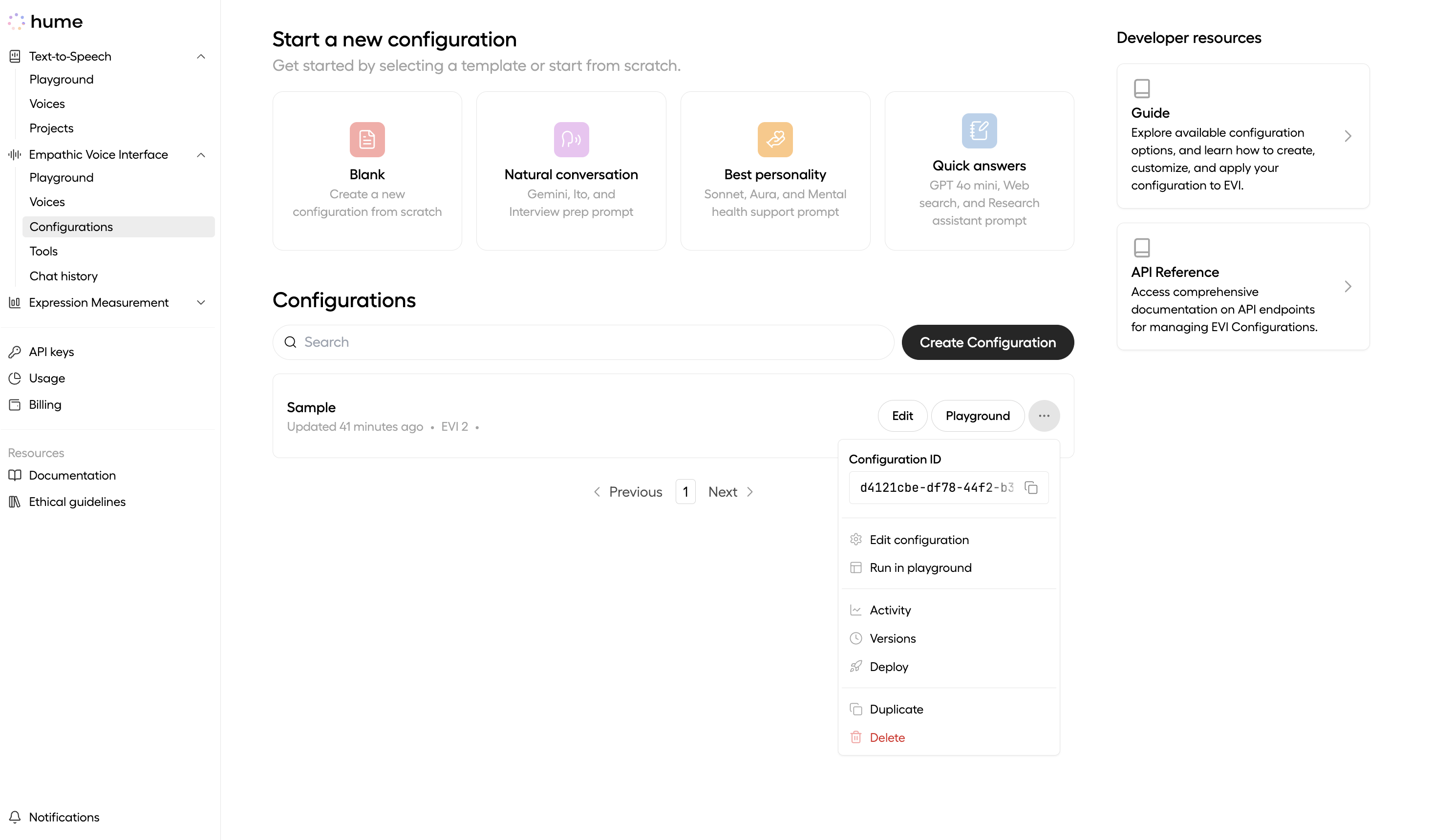Close the Sample more options menu

pyautogui.click(x=1044, y=416)
